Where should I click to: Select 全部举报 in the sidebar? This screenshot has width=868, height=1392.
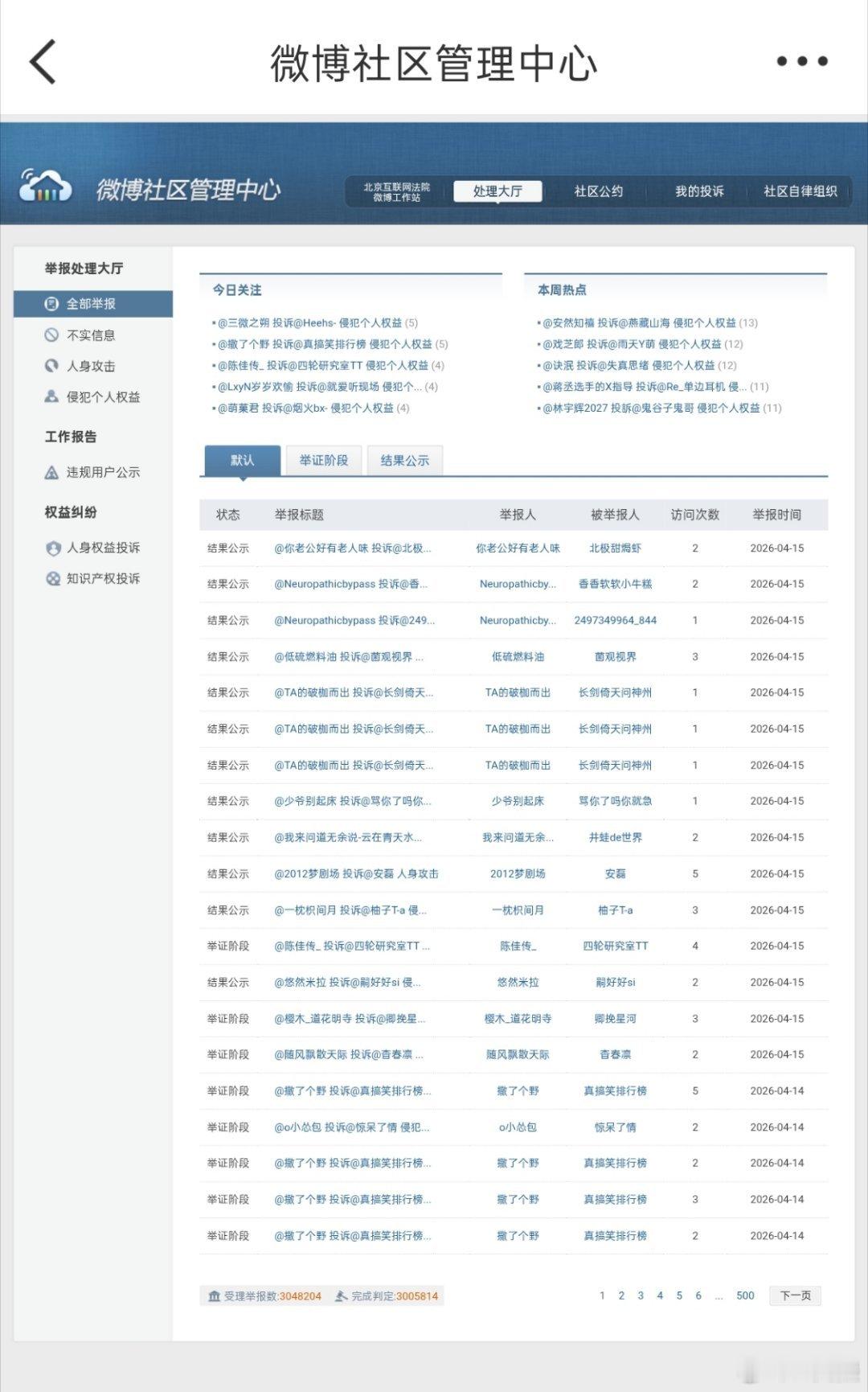(93, 304)
